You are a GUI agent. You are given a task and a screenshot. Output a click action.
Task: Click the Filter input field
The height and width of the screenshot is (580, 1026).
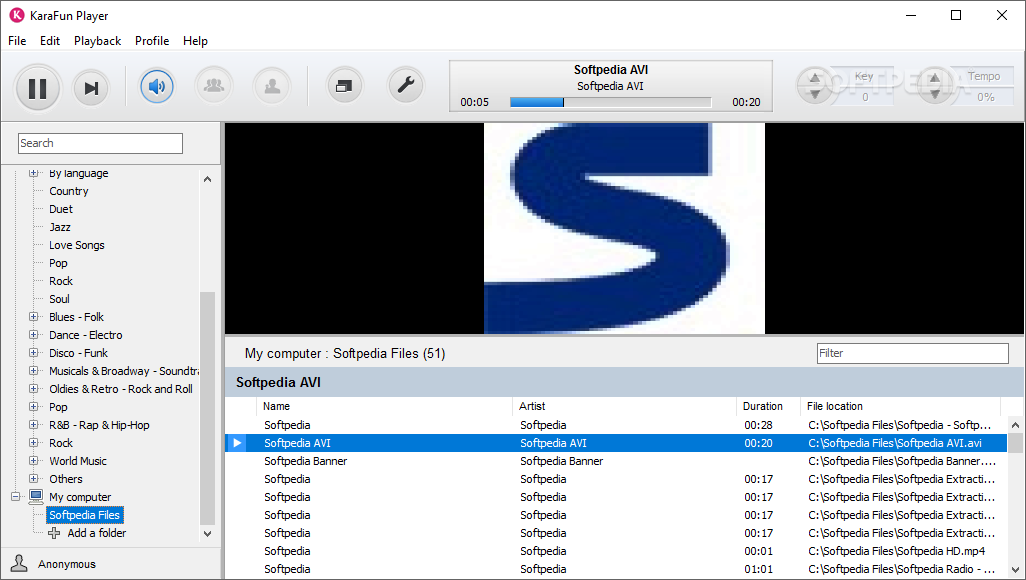click(913, 353)
